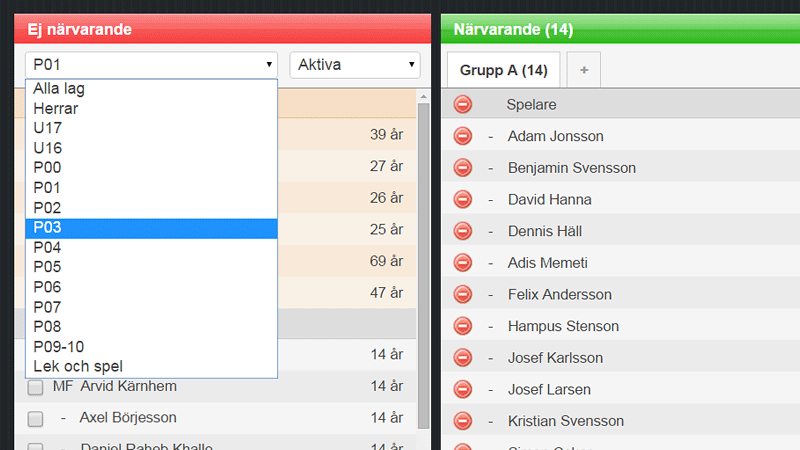Remove Adis Memeti with minus icon
Screen dimensions: 800x450
pos(463,263)
